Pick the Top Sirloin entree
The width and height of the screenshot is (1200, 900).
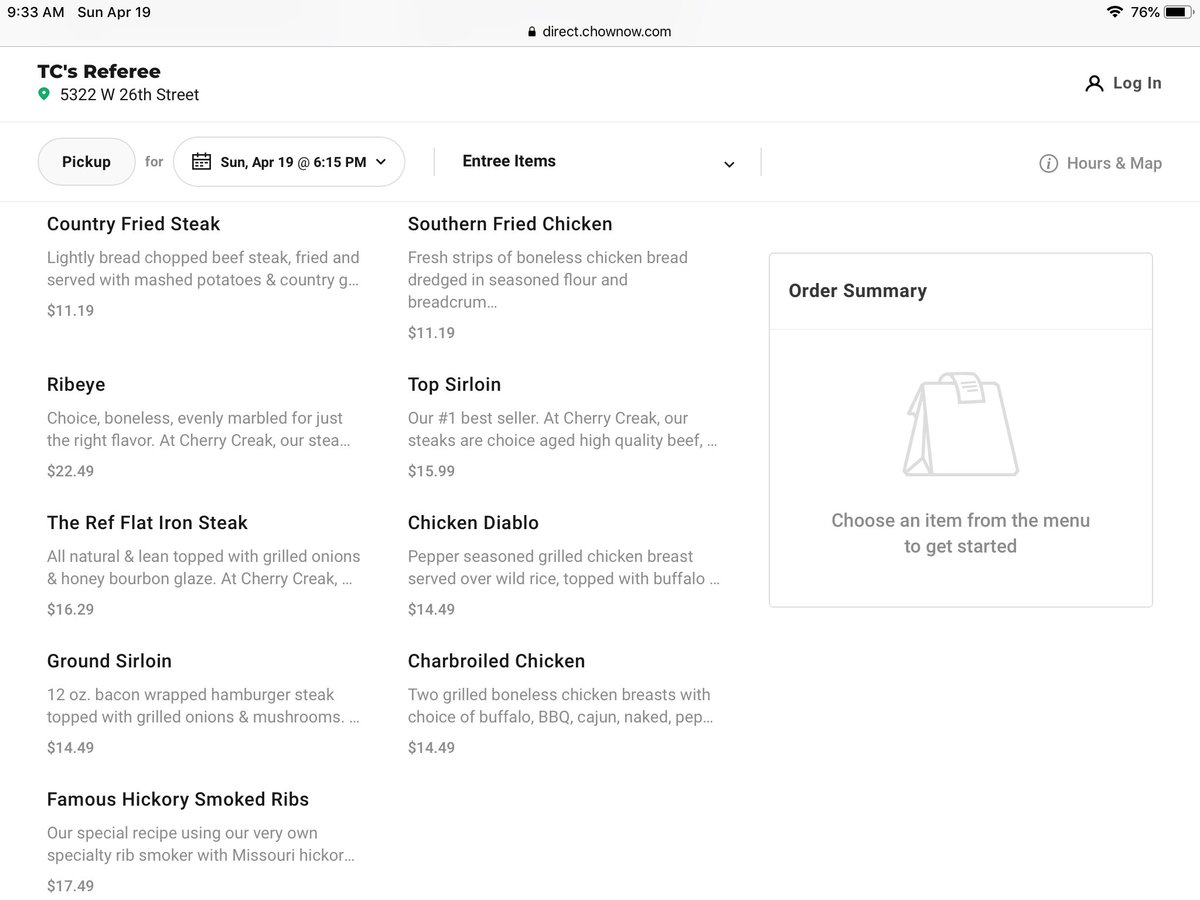(x=564, y=427)
